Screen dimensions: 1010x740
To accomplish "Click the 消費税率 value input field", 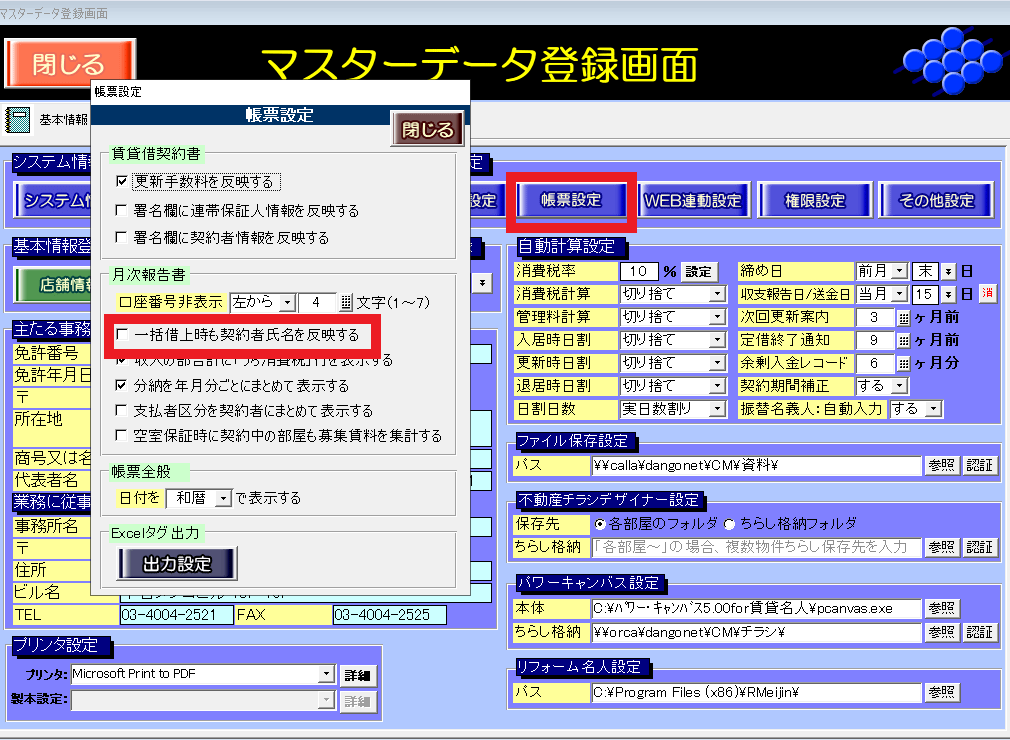I will tap(638, 271).
